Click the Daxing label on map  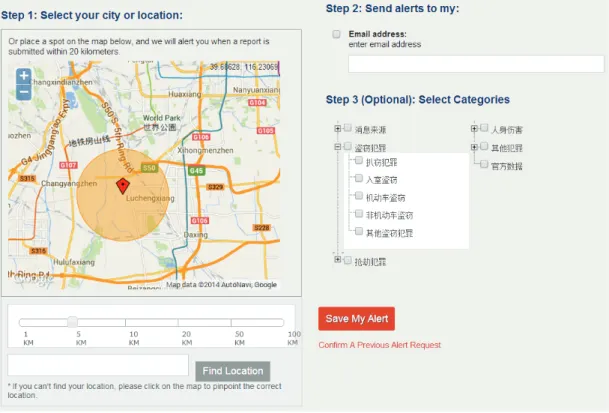(195, 235)
